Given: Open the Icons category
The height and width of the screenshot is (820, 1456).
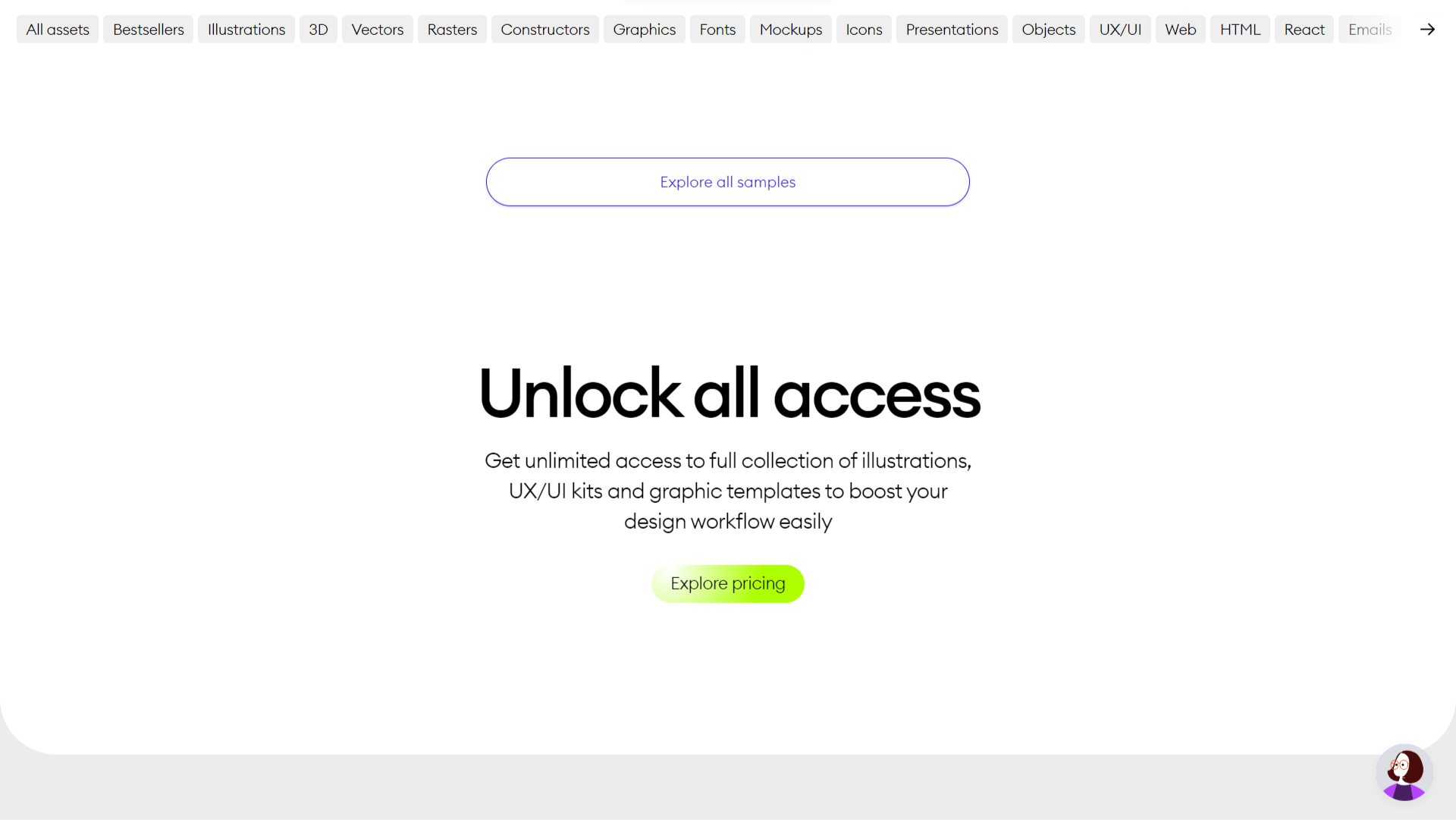Looking at the screenshot, I should click(864, 30).
